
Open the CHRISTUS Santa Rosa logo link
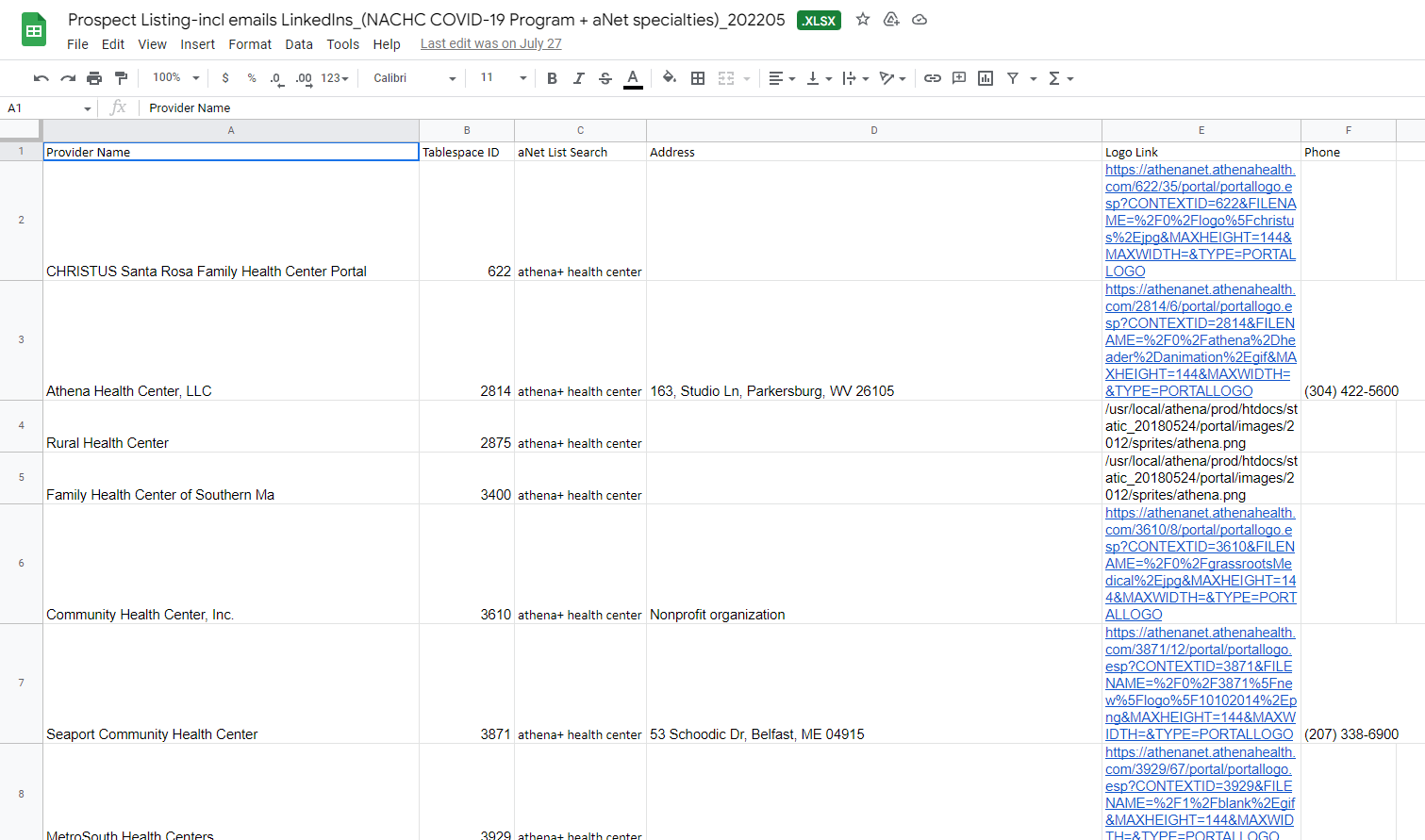[x=1201, y=221]
